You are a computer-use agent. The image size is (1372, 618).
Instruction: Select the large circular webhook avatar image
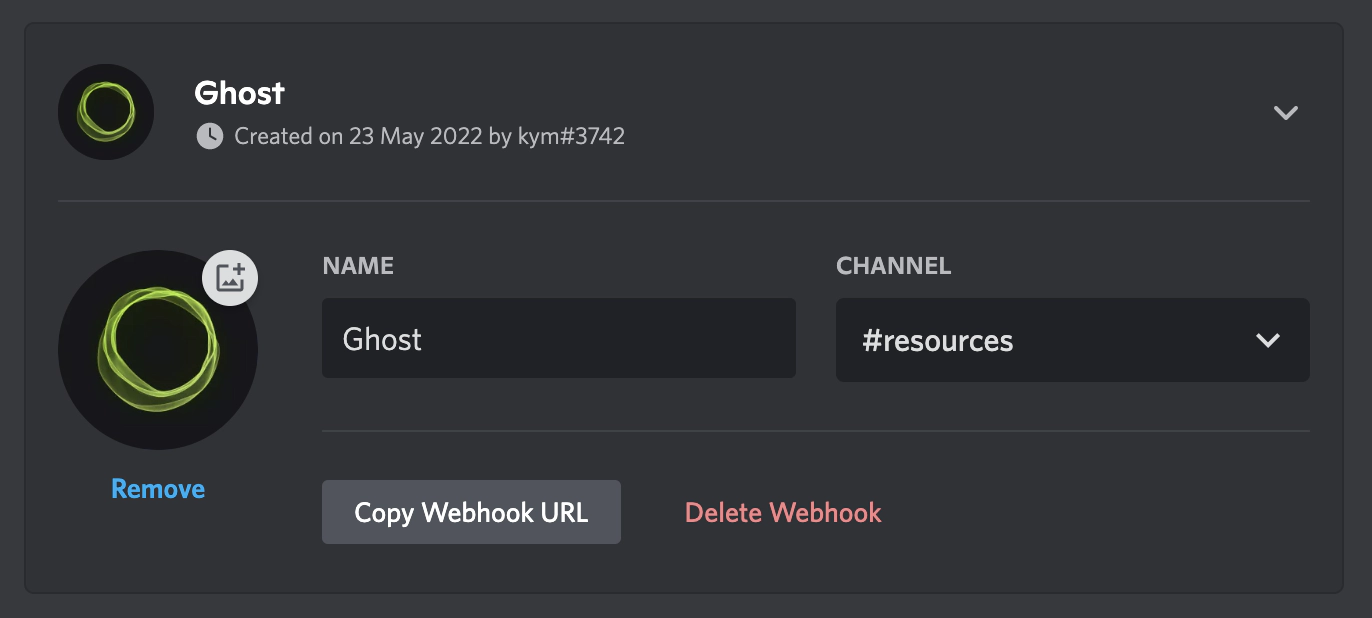pyautogui.click(x=157, y=350)
